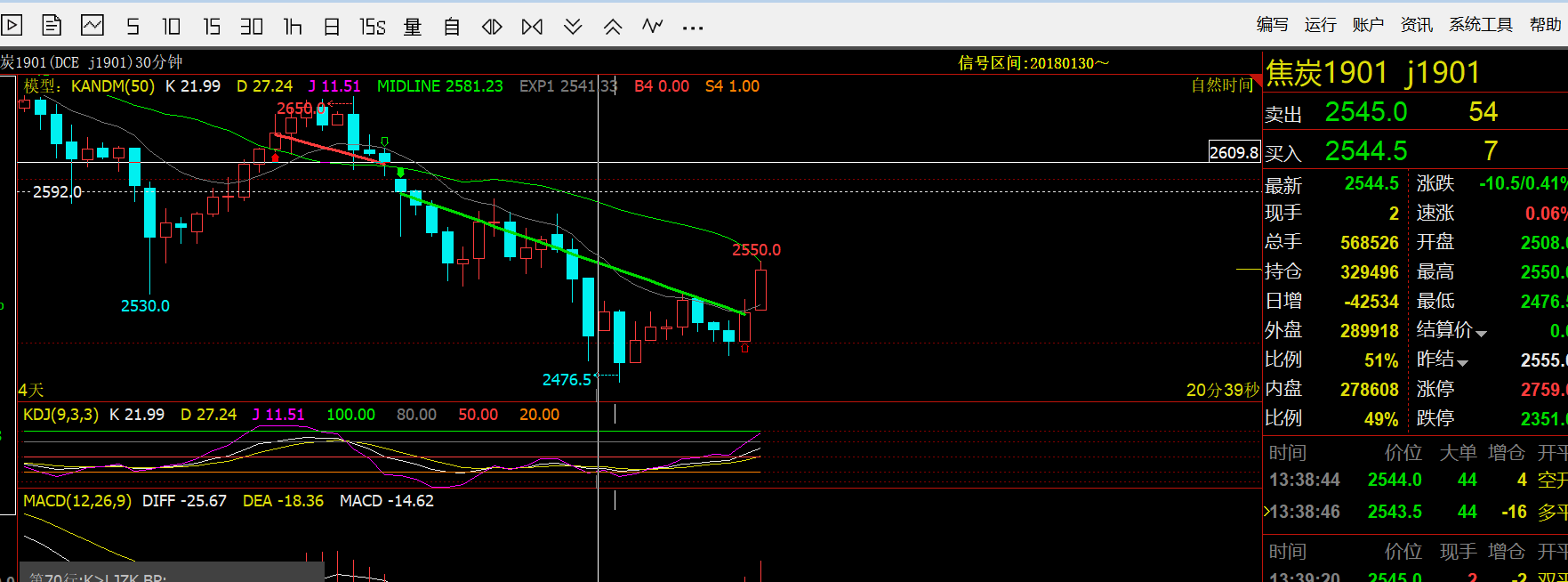Open the 编写 menu
This screenshot has height=582, width=1568.
click(x=1272, y=25)
